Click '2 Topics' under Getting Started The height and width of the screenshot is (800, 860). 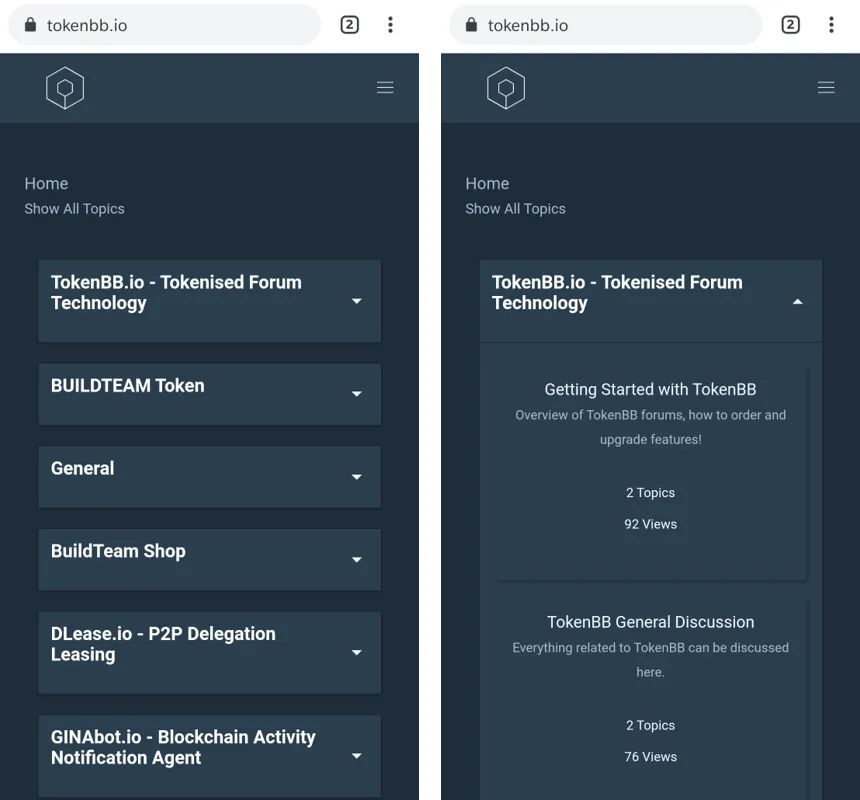tap(650, 492)
